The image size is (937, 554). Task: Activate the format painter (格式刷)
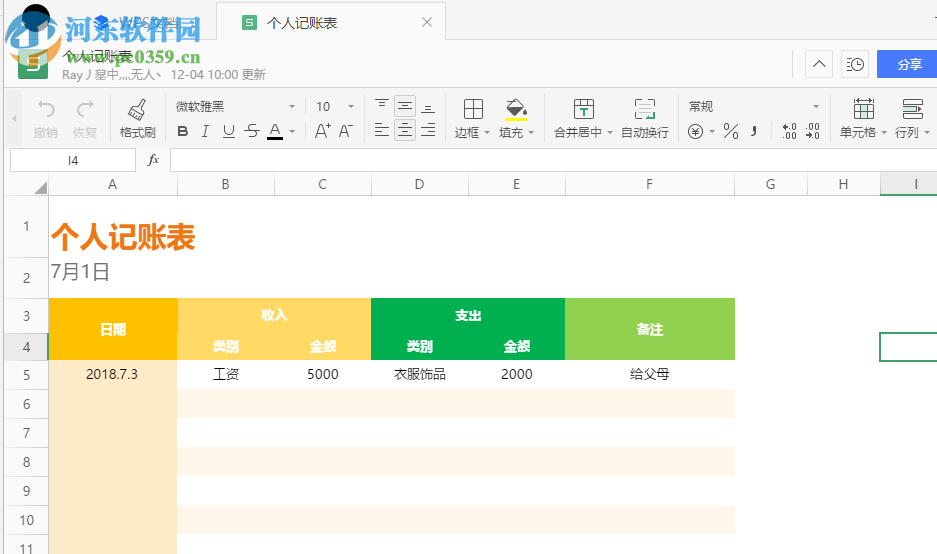click(x=137, y=118)
